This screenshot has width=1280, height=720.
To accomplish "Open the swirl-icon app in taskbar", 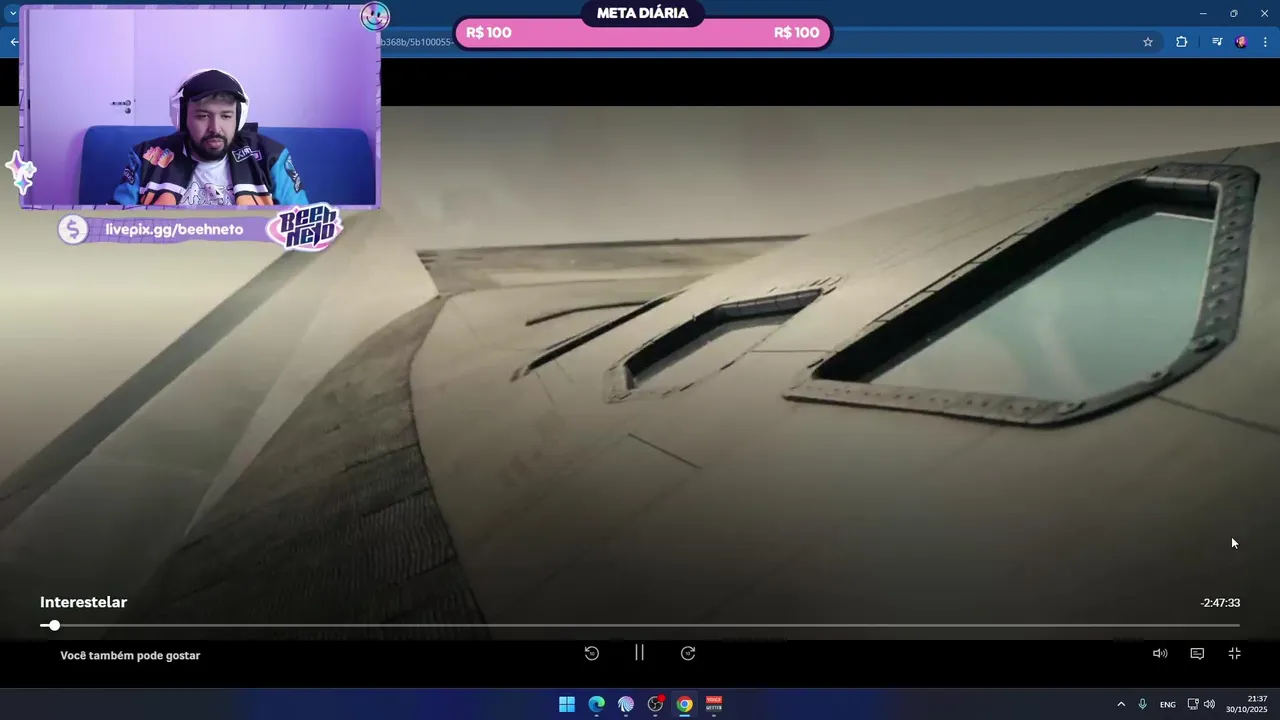I will pos(626,704).
